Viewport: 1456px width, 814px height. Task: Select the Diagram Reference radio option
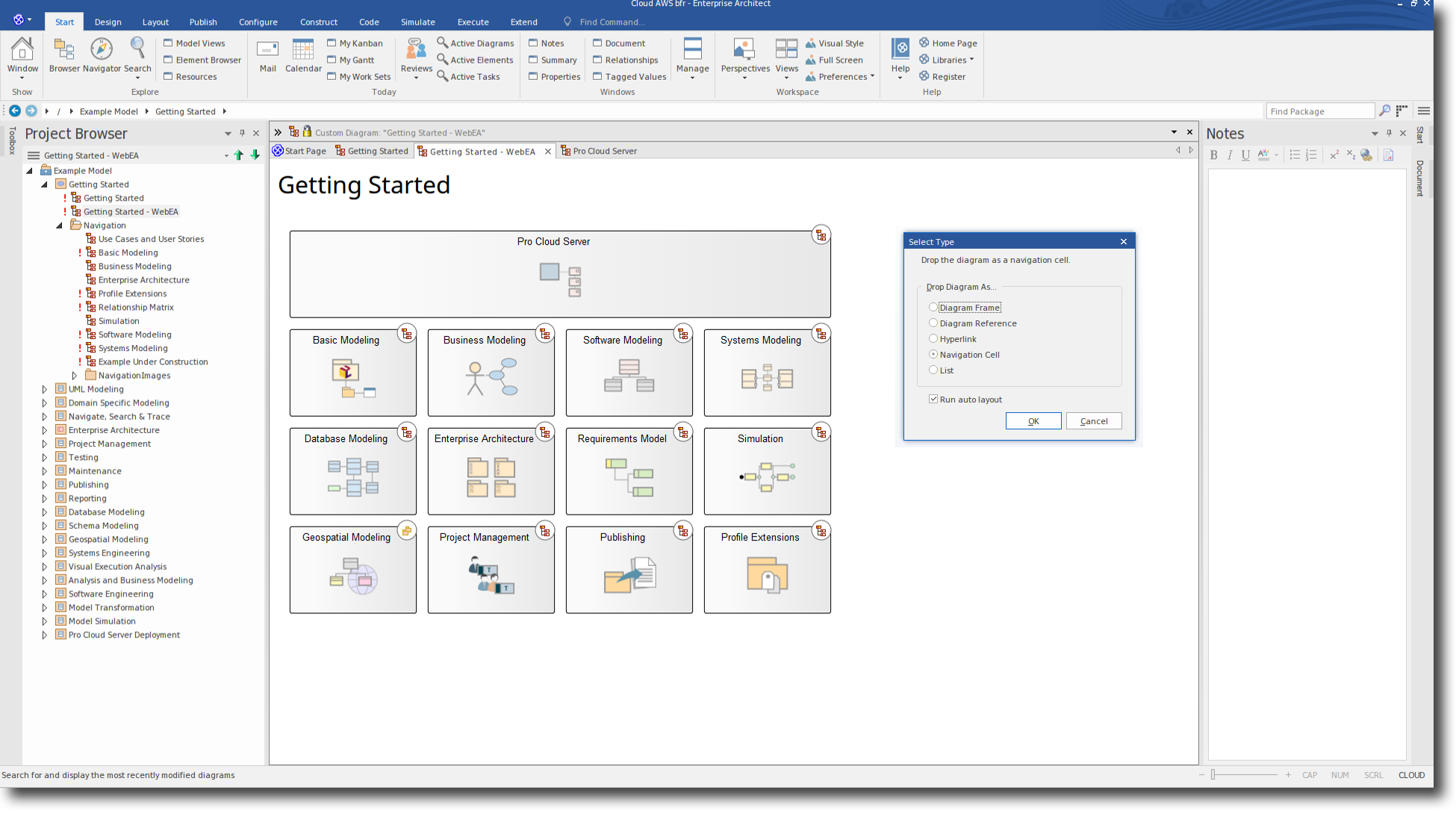[933, 323]
